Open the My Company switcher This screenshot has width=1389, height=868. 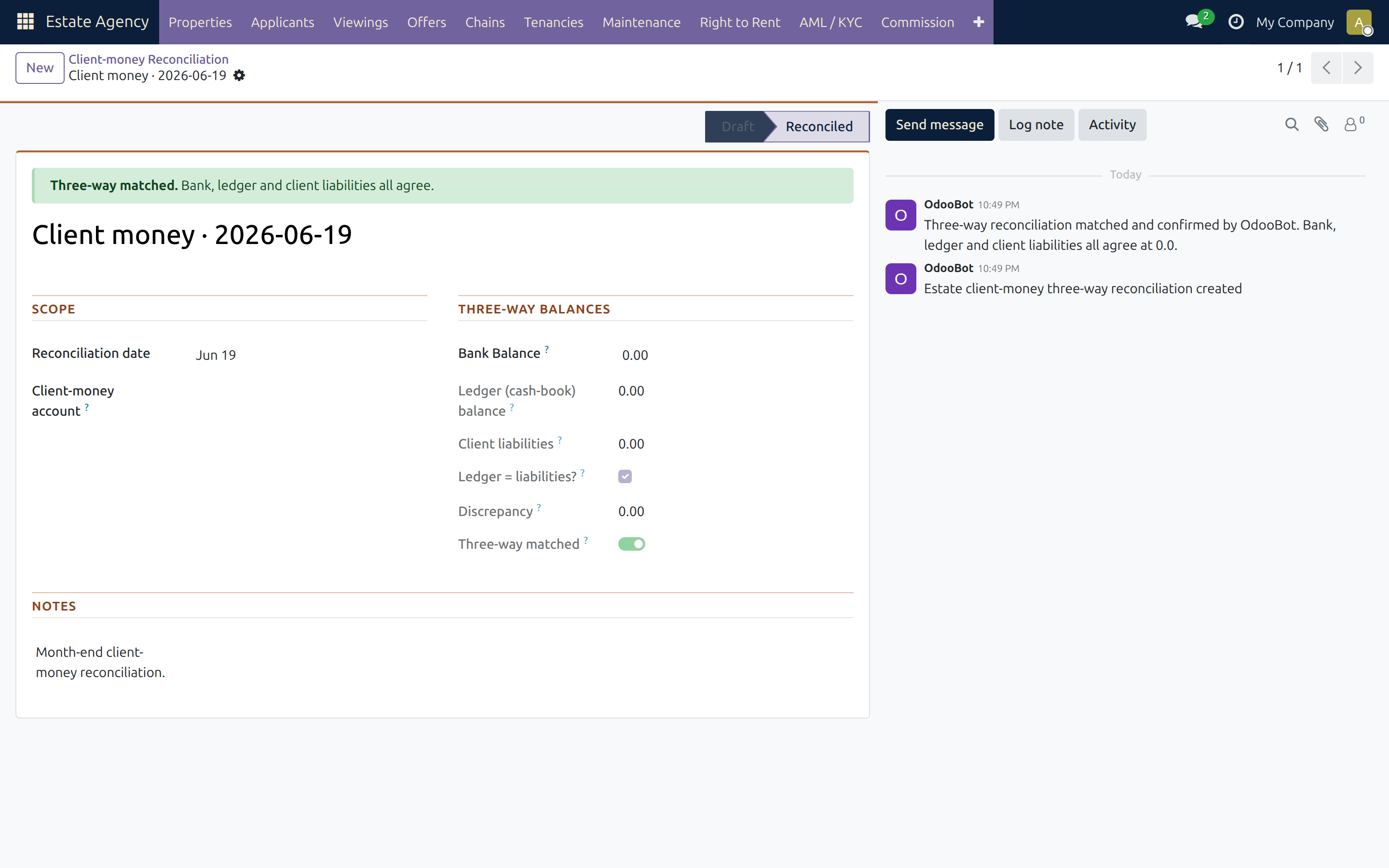pos(1294,22)
